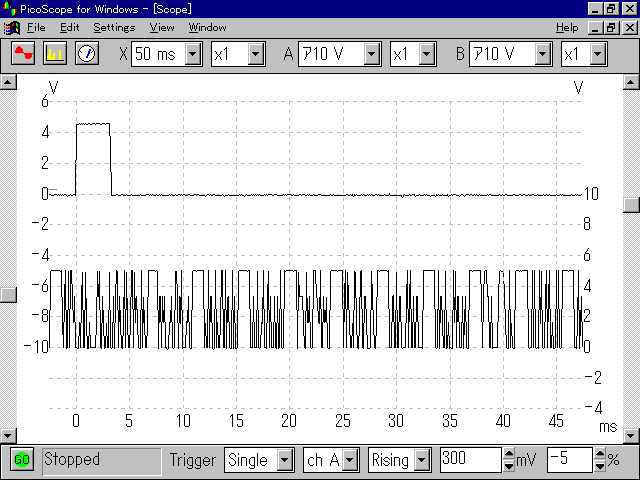
Task: Expand the X timebase 50 ms dropdown
Action: coord(193,53)
